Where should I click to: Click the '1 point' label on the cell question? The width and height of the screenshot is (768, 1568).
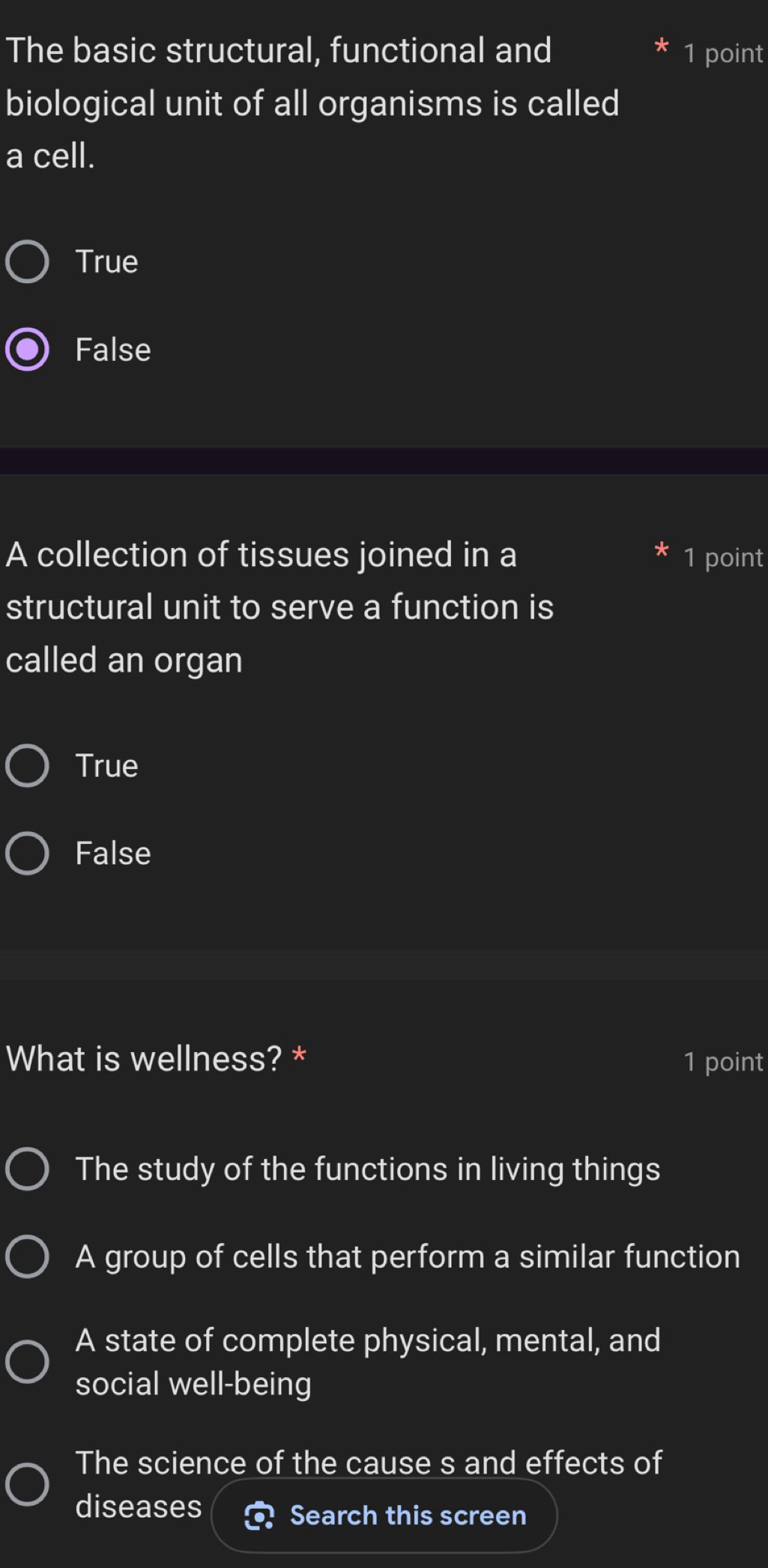[723, 54]
